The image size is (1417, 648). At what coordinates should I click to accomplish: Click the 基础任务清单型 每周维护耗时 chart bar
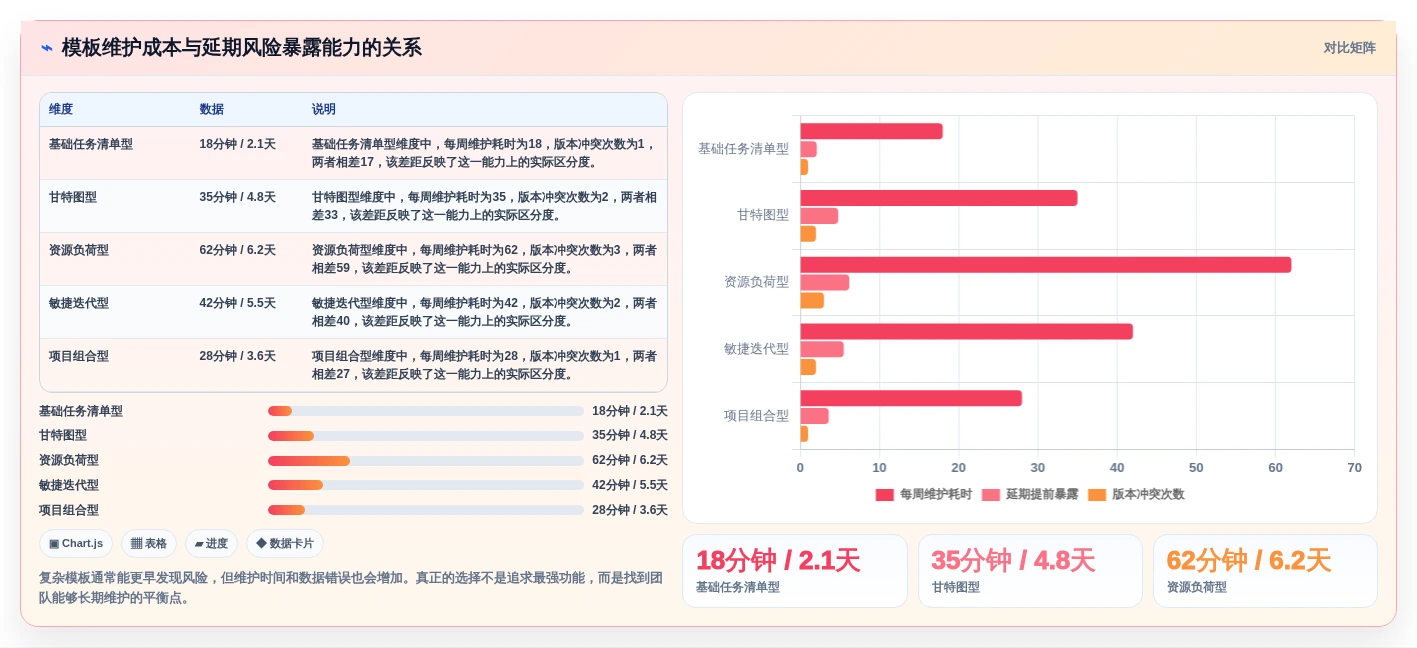[871, 131]
